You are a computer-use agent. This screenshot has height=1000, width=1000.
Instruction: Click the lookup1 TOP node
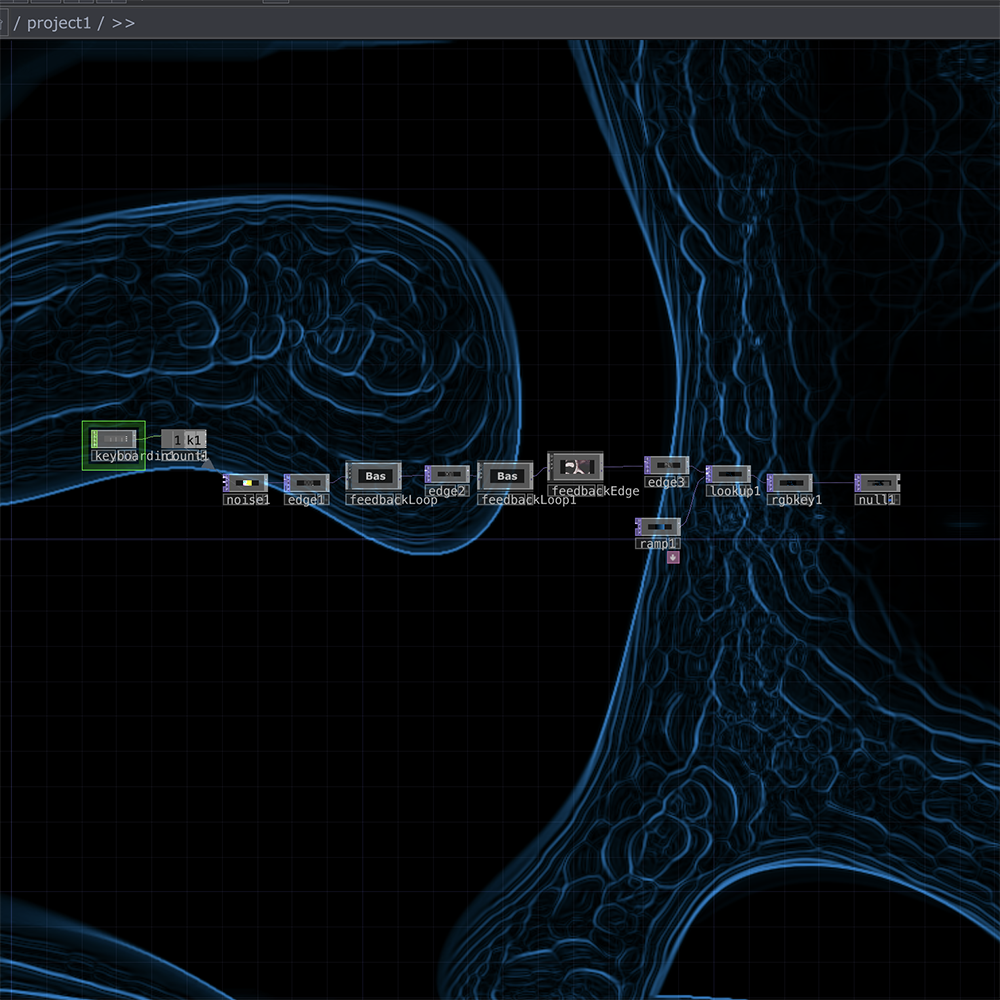pyautogui.click(x=730, y=474)
